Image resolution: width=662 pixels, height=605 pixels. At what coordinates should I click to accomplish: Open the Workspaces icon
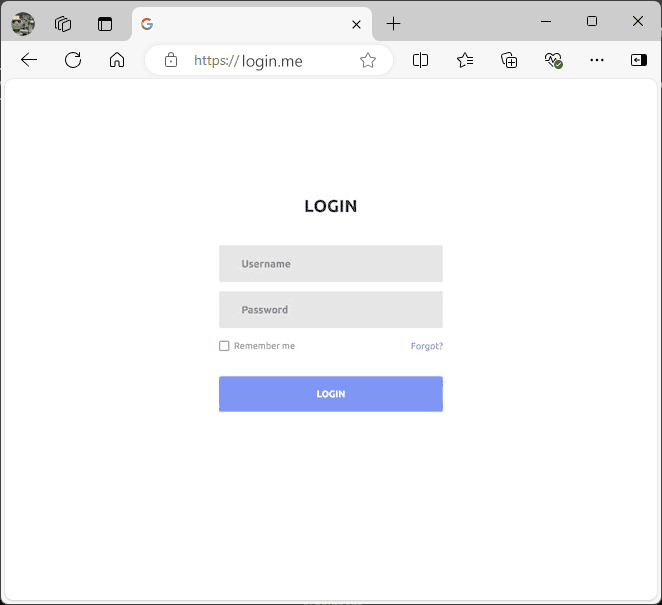click(x=63, y=24)
